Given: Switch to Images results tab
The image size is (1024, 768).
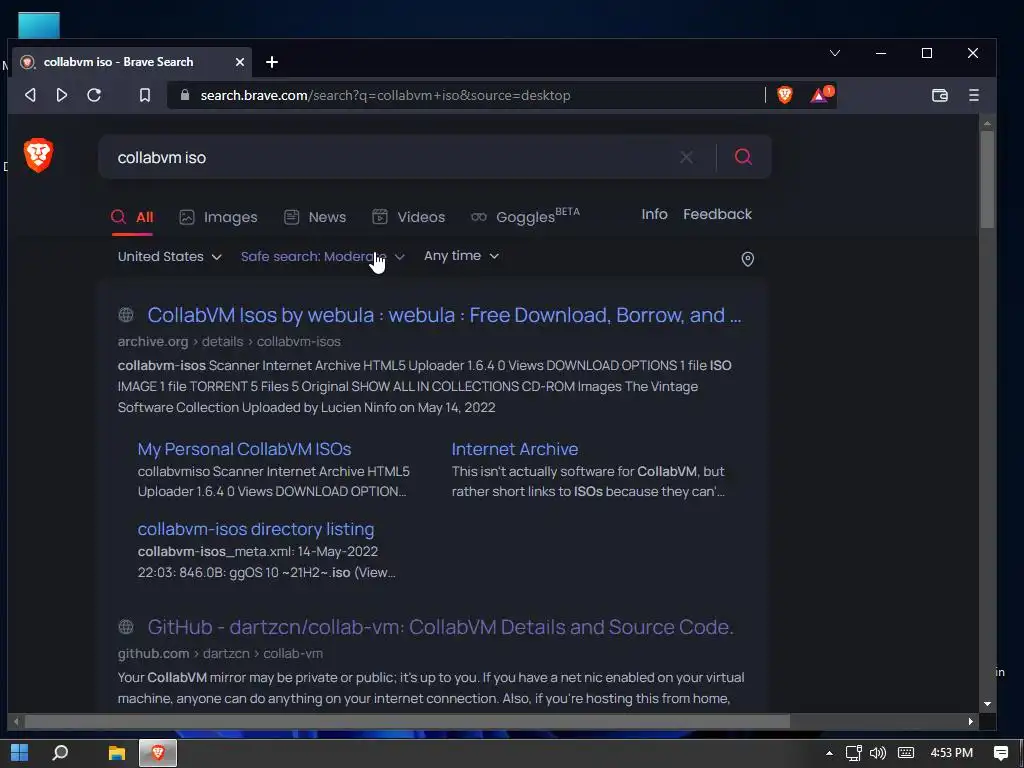Looking at the screenshot, I should pyautogui.click(x=218, y=217).
